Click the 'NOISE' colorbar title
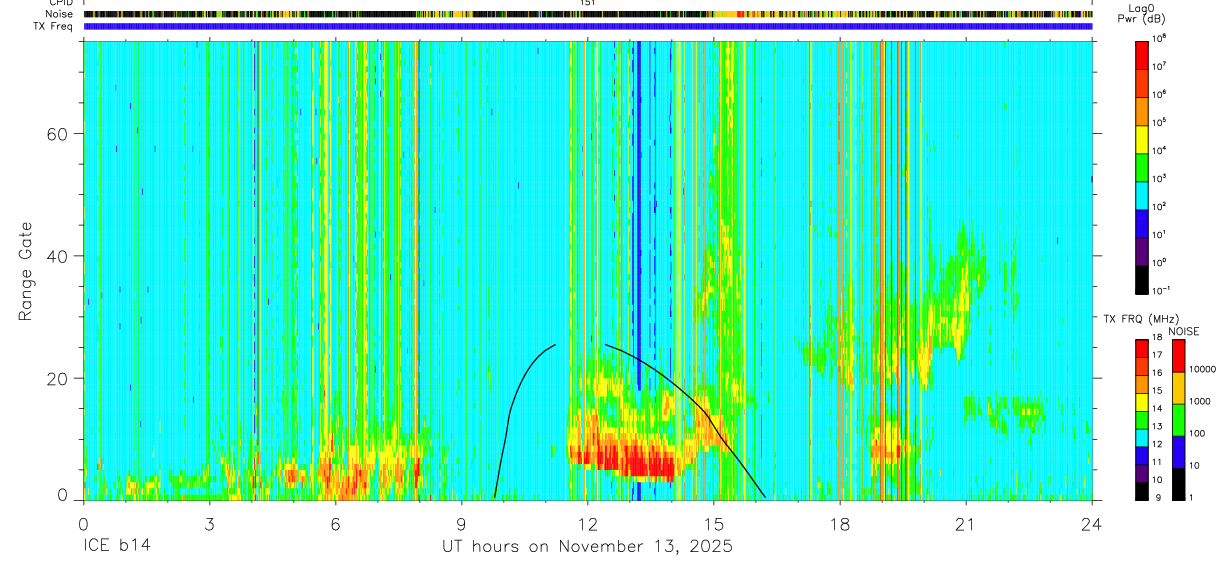Image resolution: width=1228 pixels, height=567 pixels. tap(1183, 330)
